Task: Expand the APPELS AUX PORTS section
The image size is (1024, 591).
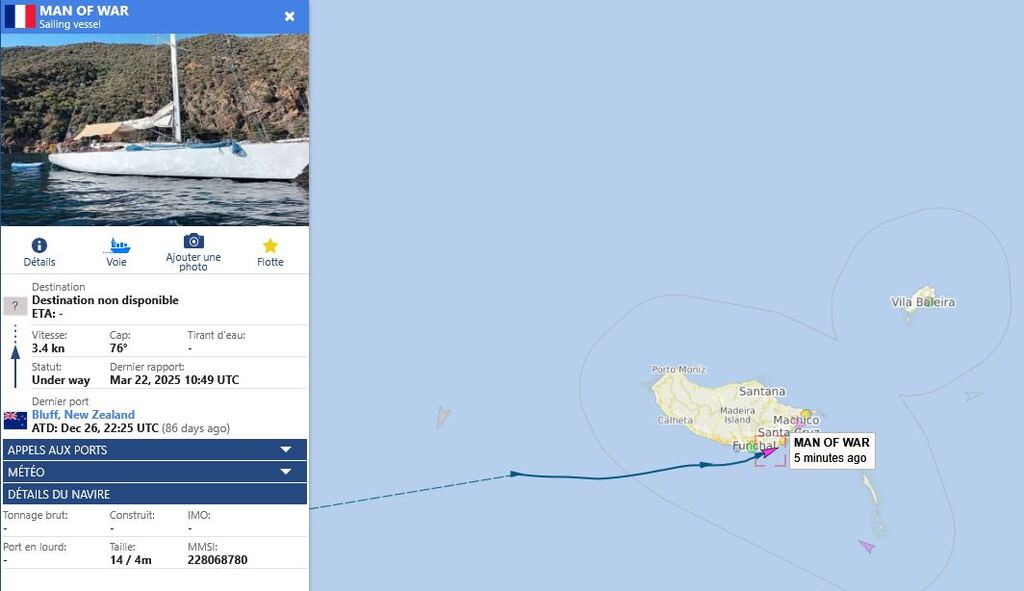Action: [155, 450]
